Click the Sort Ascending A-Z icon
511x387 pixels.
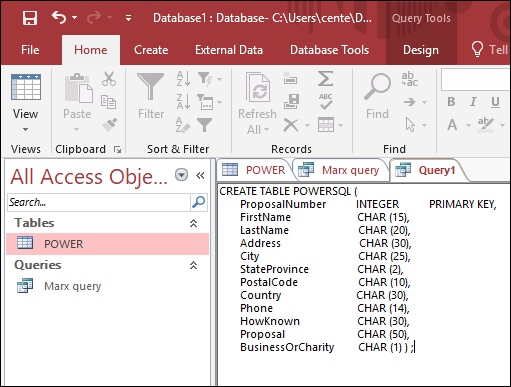[183, 79]
